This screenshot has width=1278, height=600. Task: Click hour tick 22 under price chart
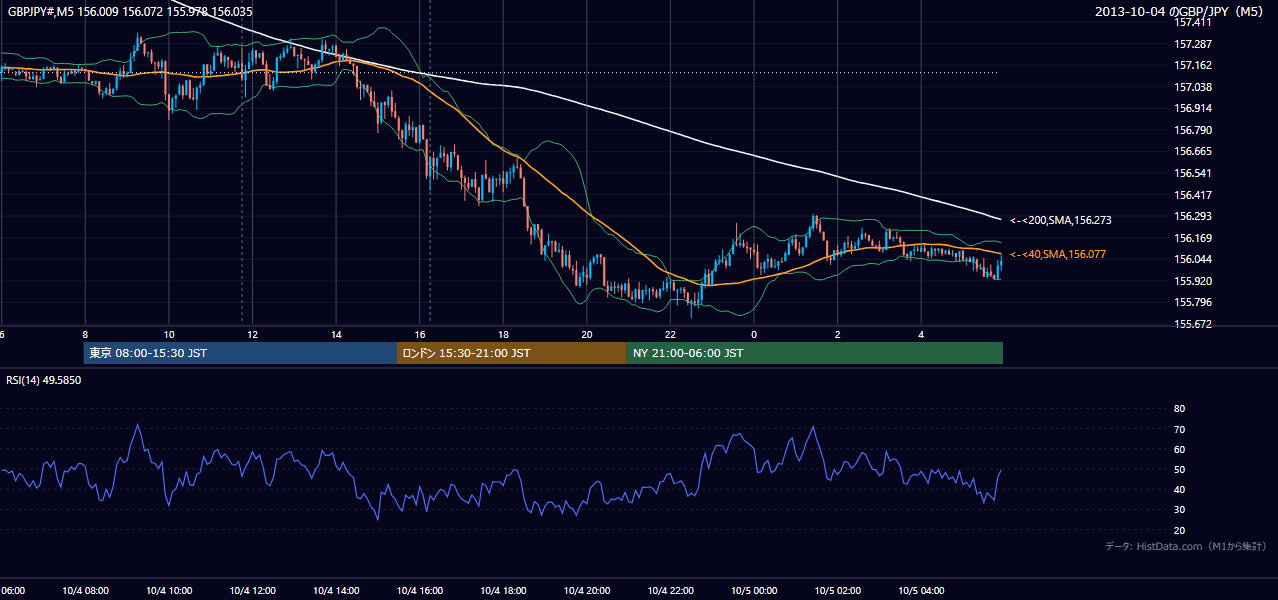670,334
